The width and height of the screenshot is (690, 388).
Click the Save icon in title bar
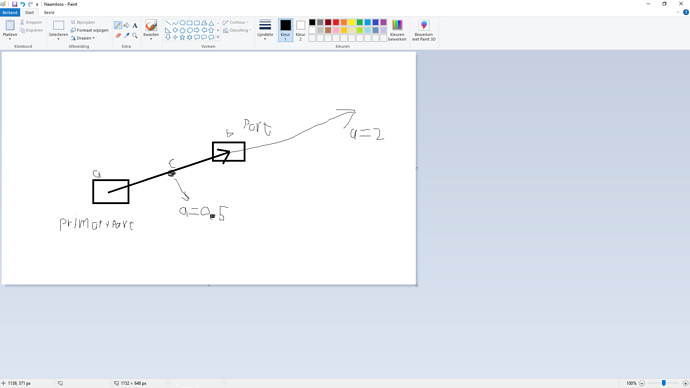pos(15,4)
